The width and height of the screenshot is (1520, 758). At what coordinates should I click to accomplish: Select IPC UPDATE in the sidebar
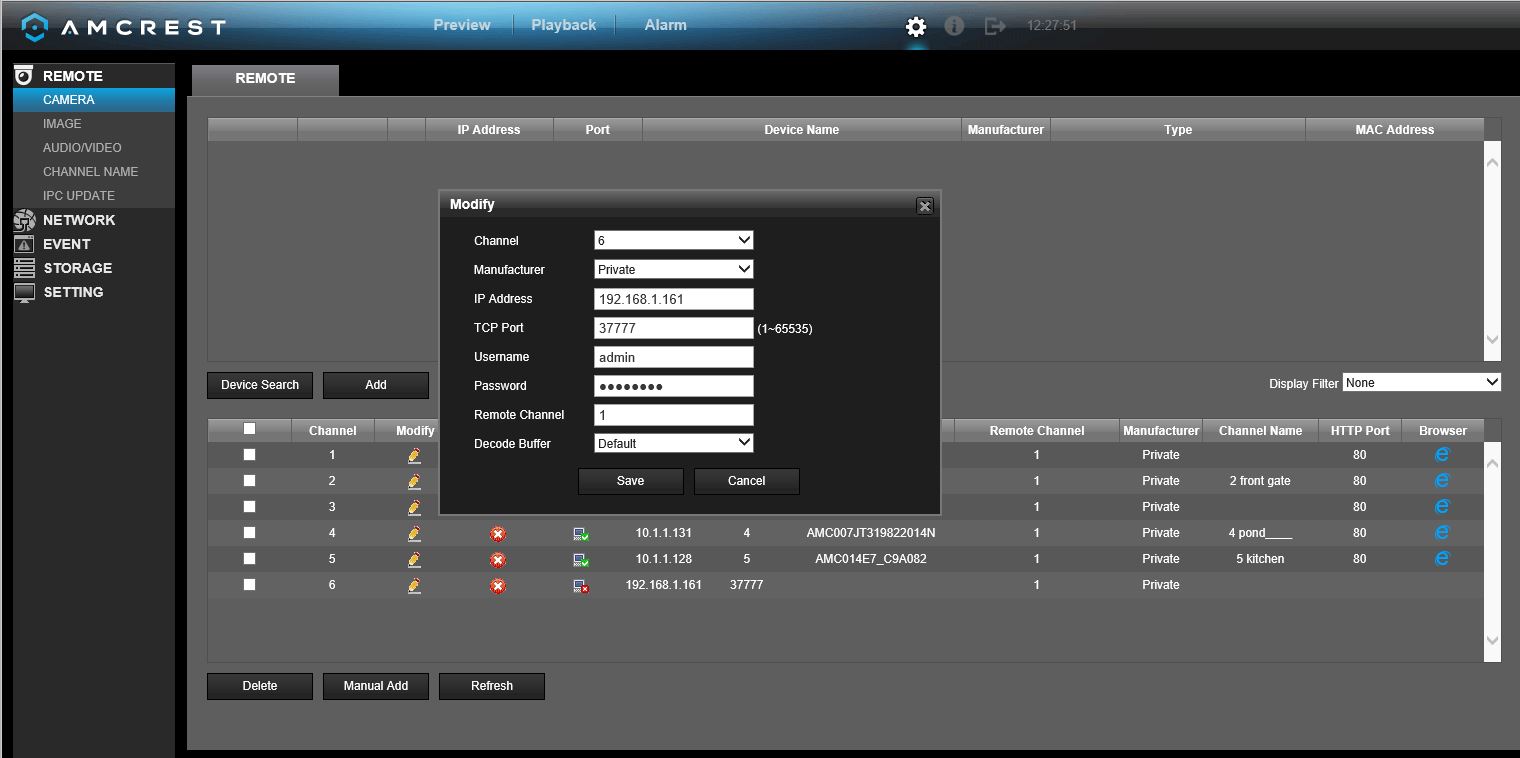click(79, 196)
